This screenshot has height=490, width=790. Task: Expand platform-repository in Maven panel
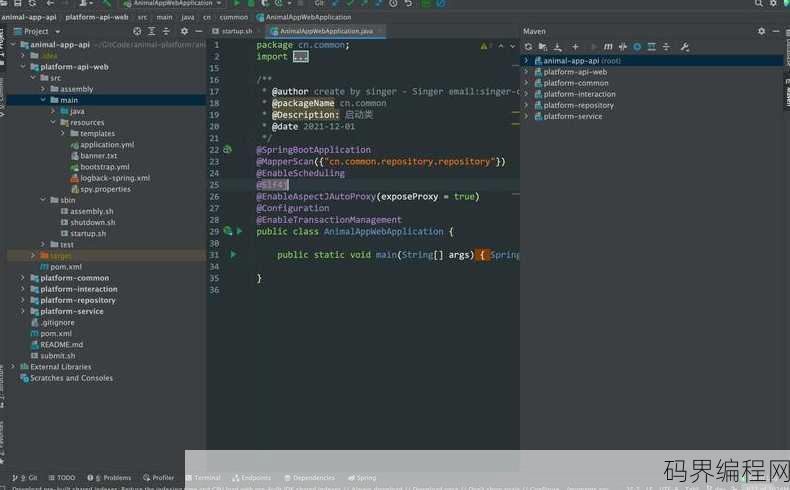coord(526,105)
